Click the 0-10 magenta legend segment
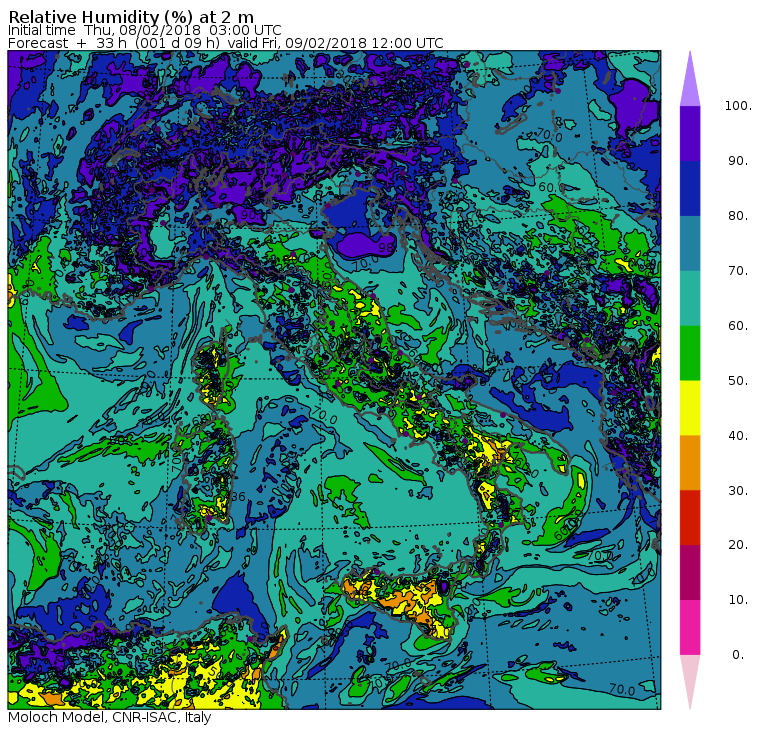The image size is (760, 731). pyautogui.click(x=690, y=628)
